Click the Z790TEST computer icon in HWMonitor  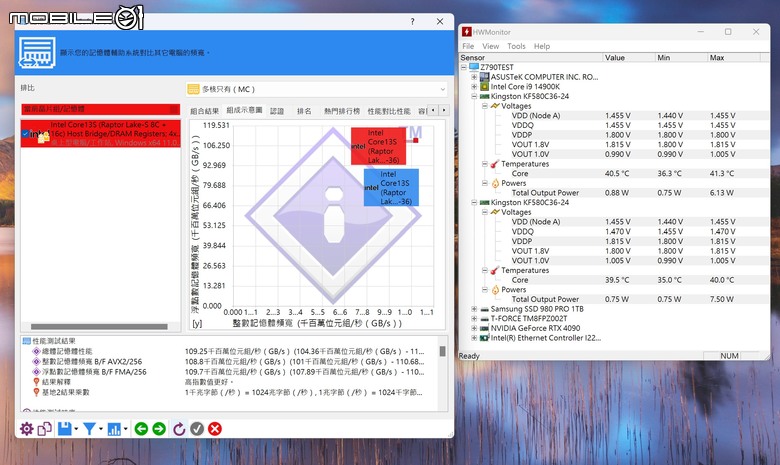click(474, 67)
